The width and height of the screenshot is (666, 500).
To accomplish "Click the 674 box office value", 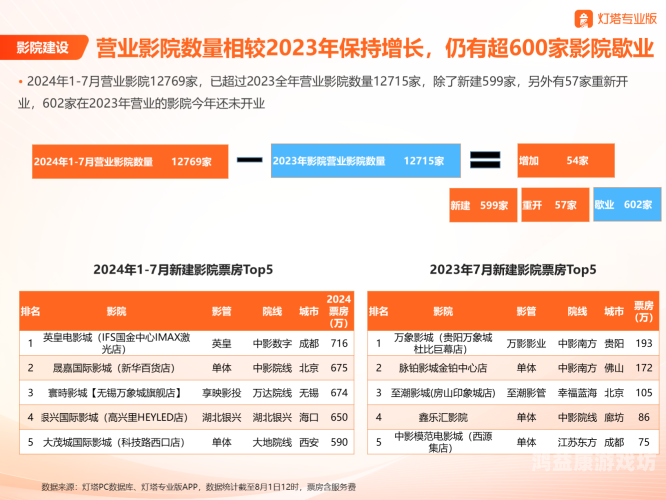I will 339,393.
